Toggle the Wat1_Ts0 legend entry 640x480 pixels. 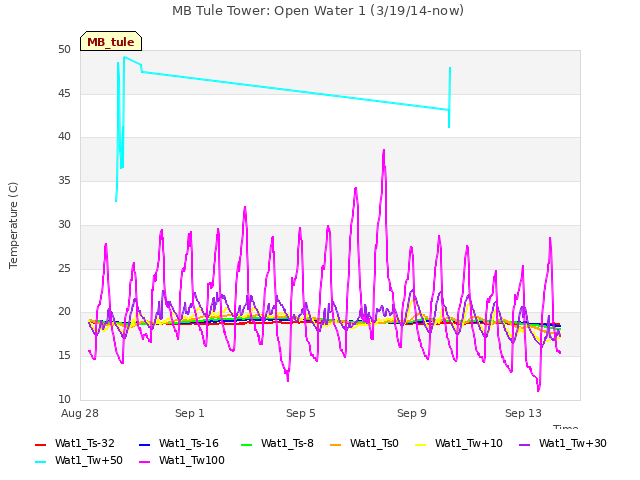364,443
